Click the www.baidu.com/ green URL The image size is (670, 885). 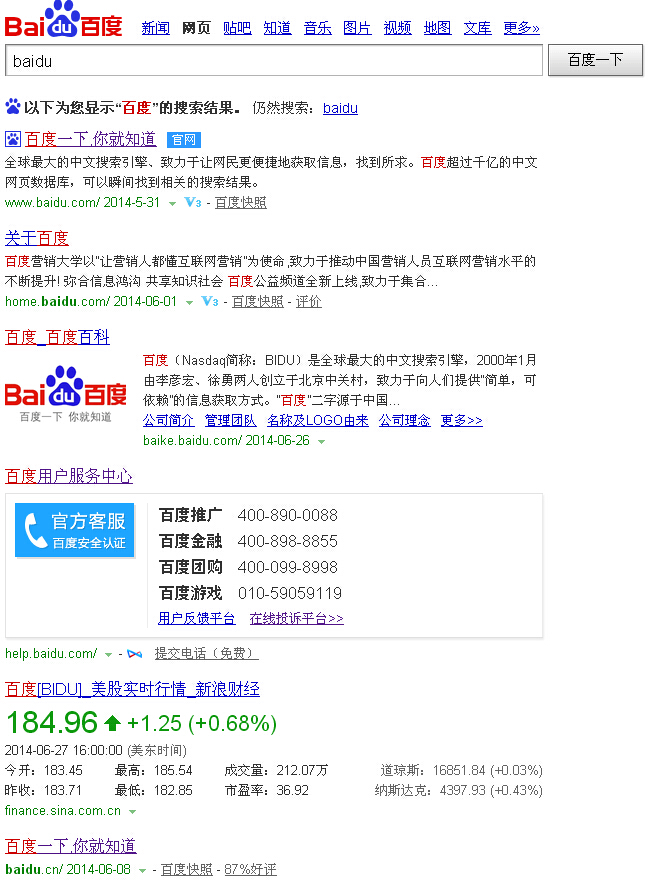click(x=52, y=202)
